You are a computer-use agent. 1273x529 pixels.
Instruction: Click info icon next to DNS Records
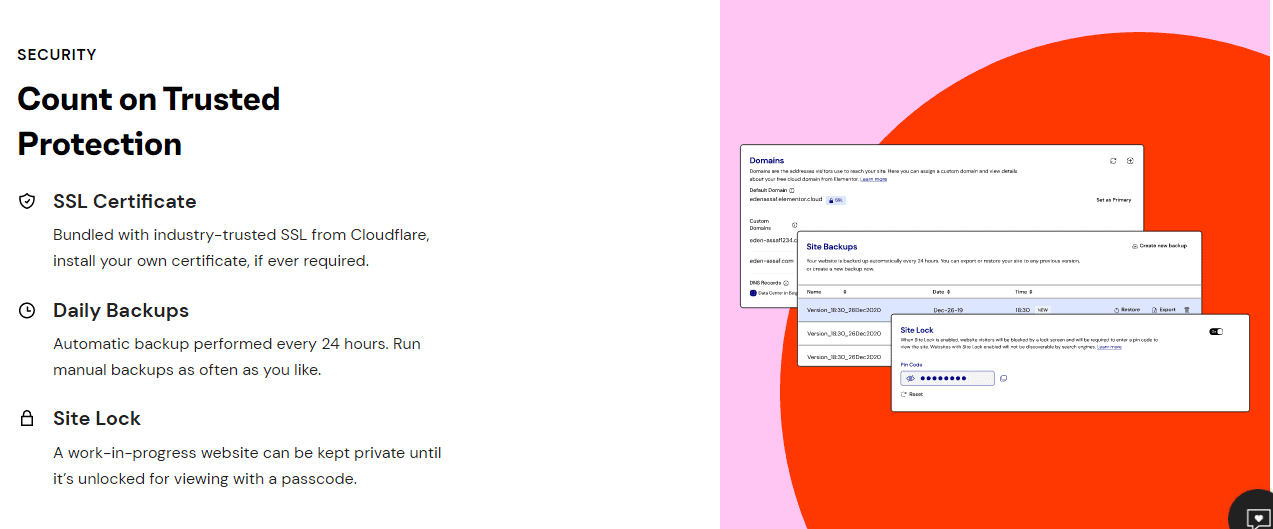tap(786, 283)
